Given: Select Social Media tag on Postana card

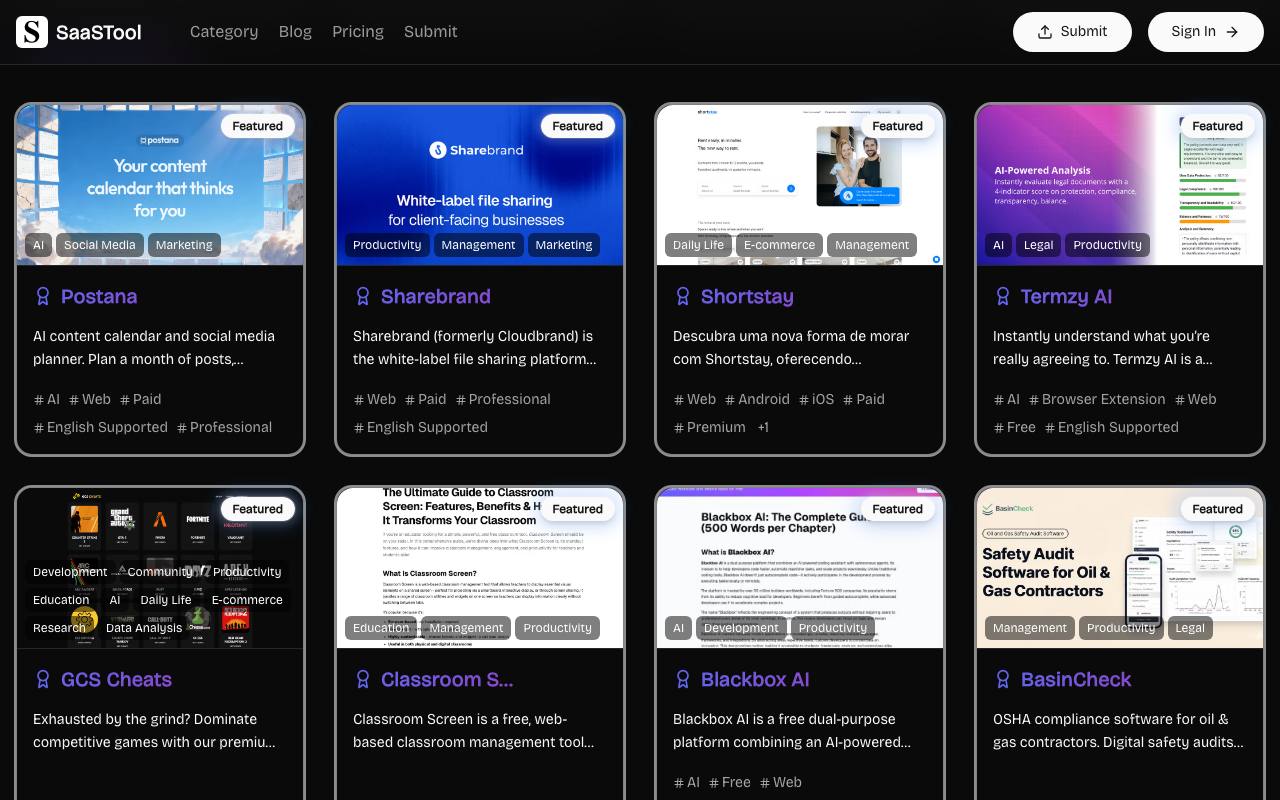Looking at the screenshot, I should [x=100, y=245].
